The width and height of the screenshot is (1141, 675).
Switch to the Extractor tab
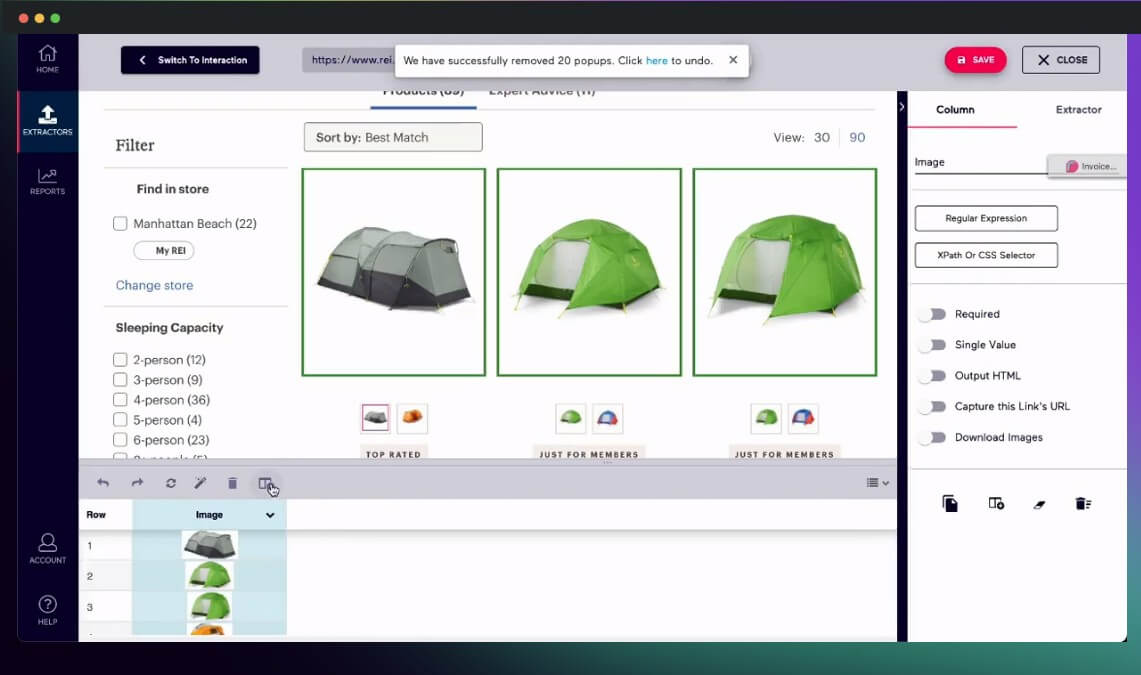pyautogui.click(x=1078, y=109)
